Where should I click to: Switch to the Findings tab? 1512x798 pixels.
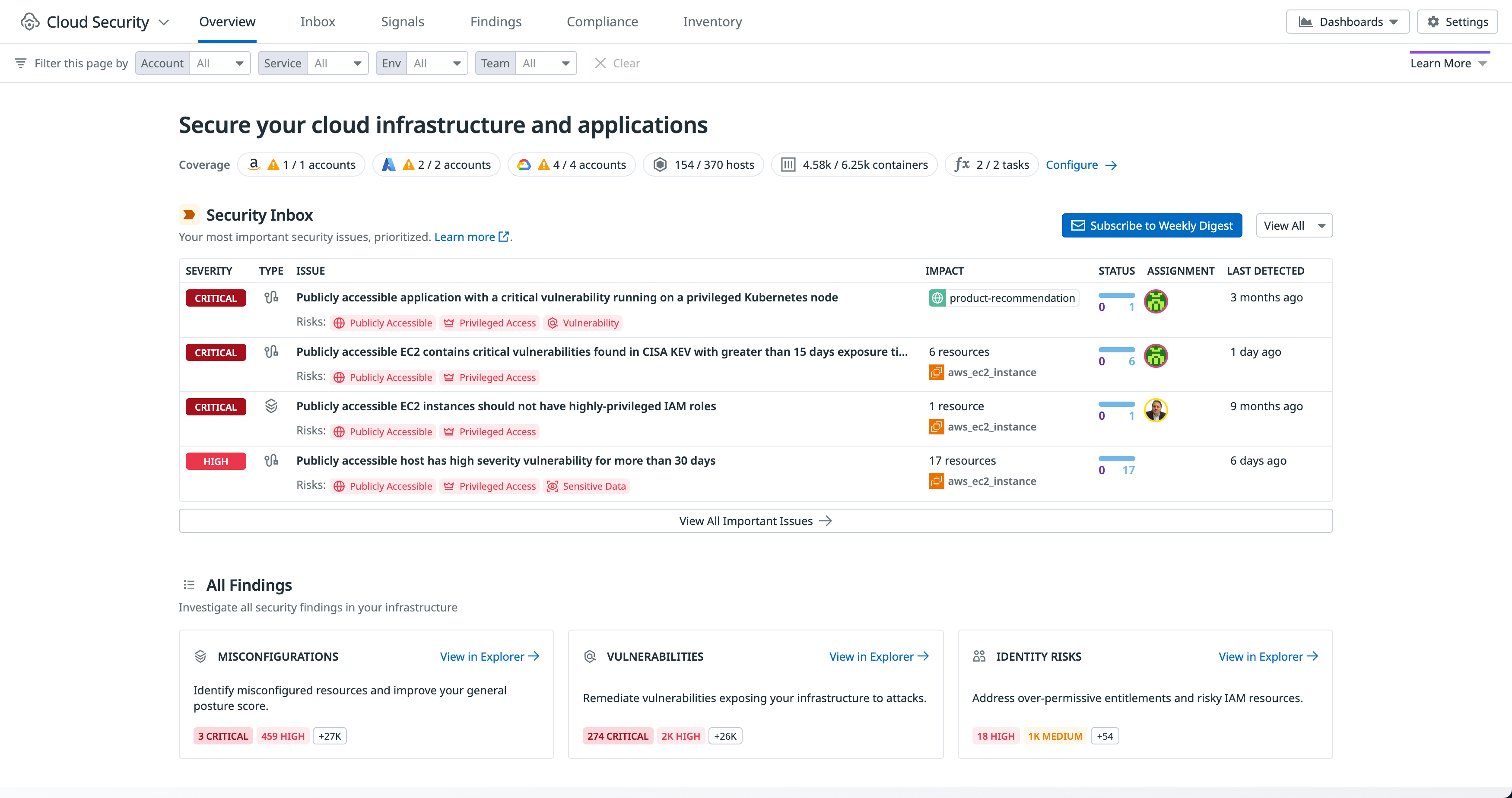click(x=496, y=22)
